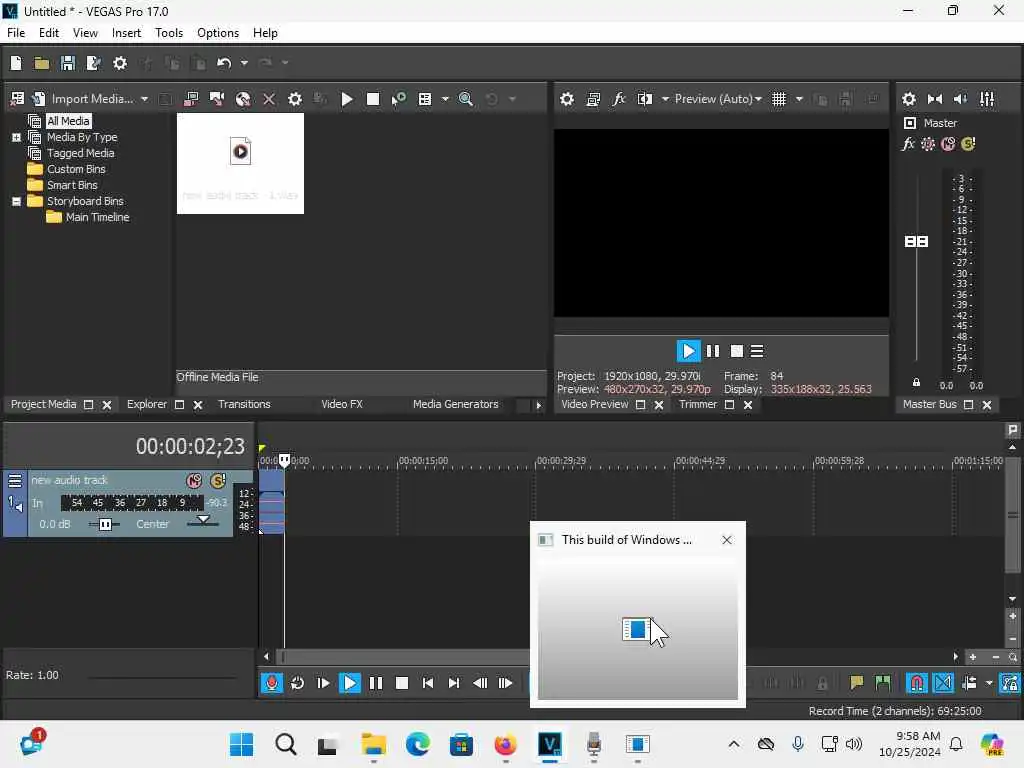
Task: Select the offline media file thumbnail
Action: point(240,163)
